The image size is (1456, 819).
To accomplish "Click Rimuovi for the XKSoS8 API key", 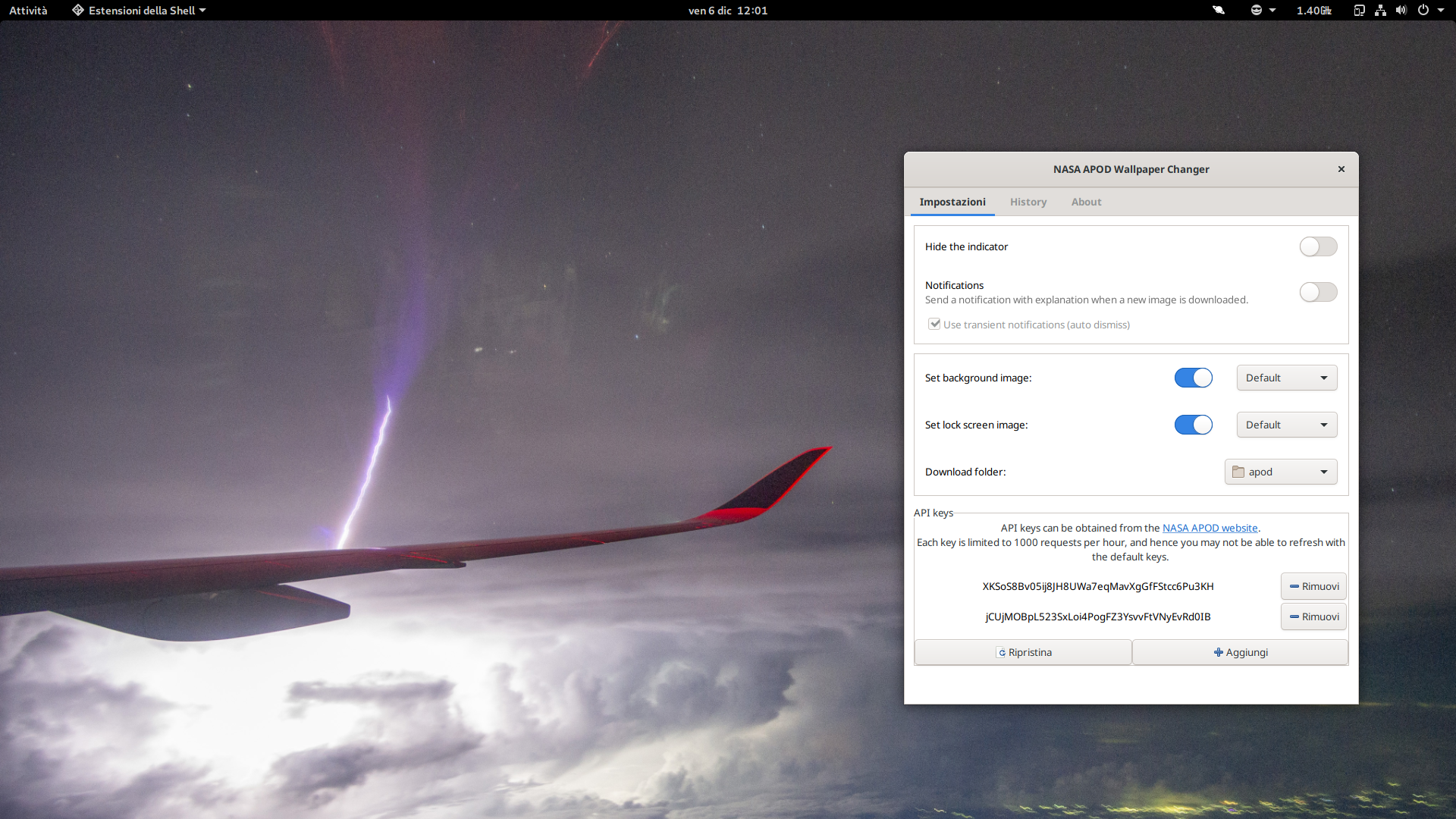I will pyautogui.click(x=1313, y=586).
